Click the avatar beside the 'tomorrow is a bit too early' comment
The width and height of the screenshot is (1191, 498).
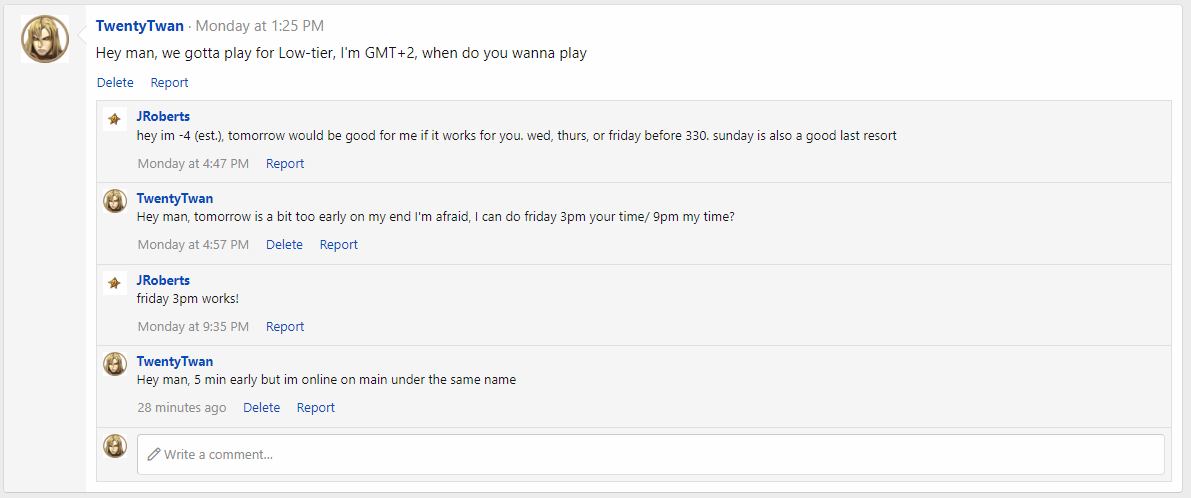pos(115,201)
